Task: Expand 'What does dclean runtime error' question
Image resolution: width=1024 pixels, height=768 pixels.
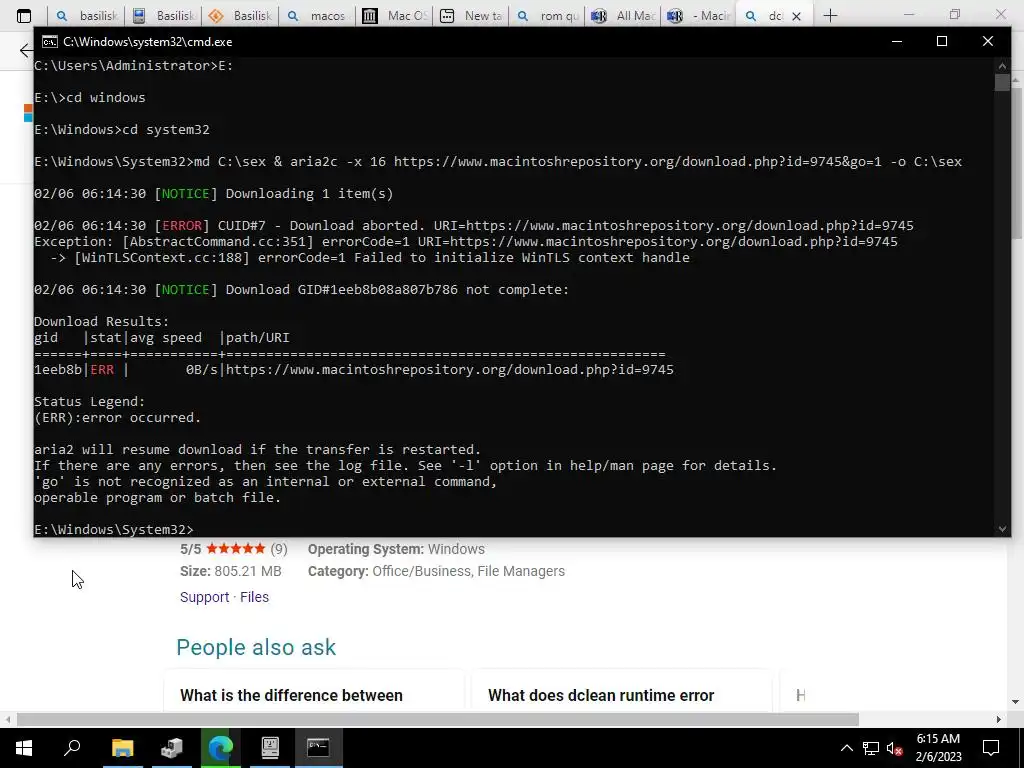Action: (601, 696)
